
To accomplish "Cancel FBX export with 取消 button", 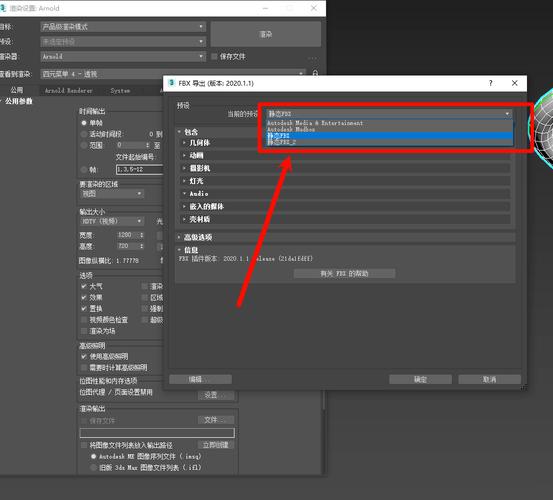I will pos(490,379).
